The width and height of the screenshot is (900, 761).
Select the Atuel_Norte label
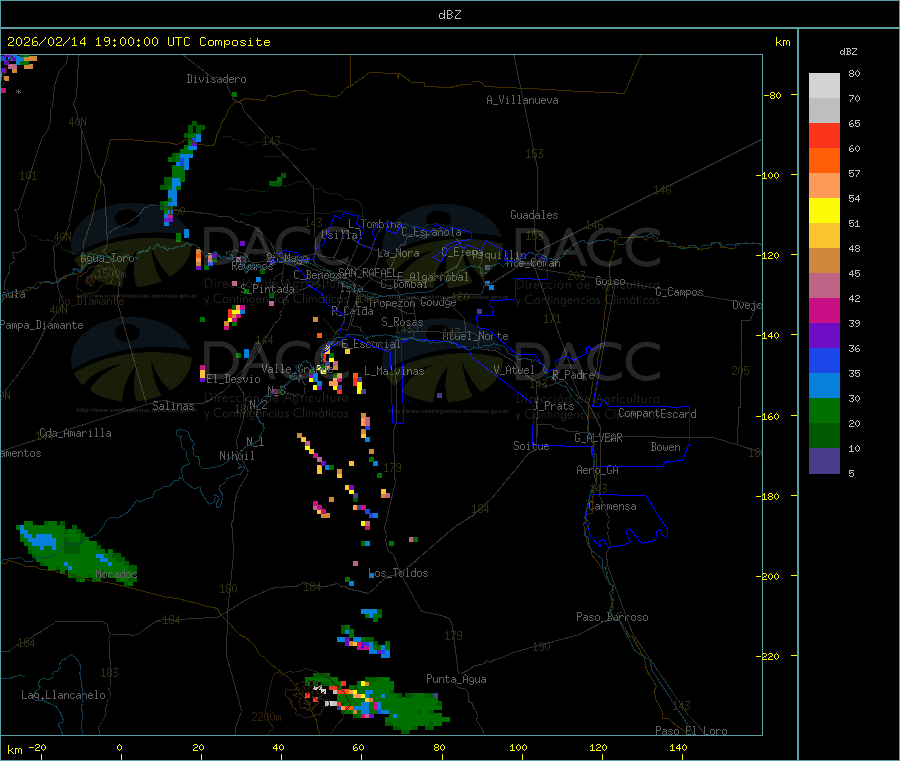point(475,336)
